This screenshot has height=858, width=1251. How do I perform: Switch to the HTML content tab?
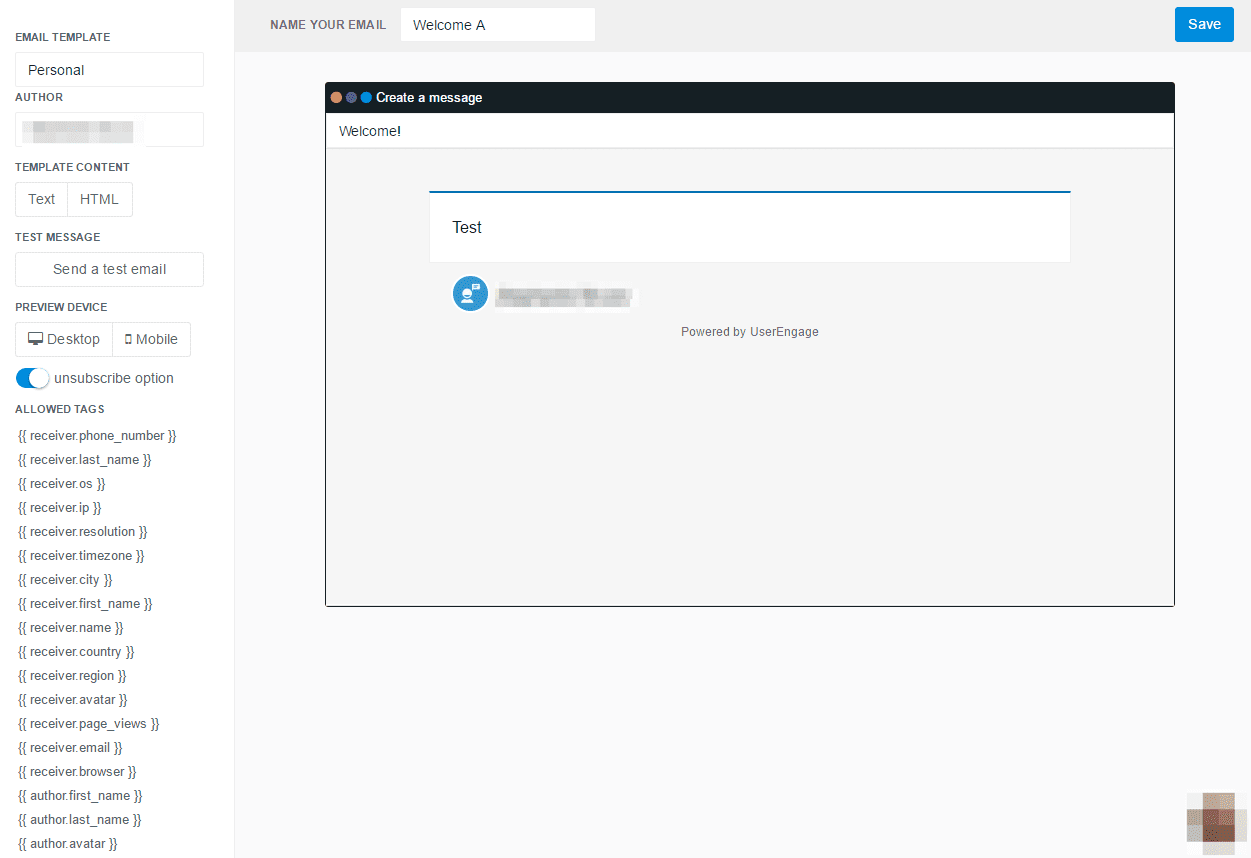[99, 199]
